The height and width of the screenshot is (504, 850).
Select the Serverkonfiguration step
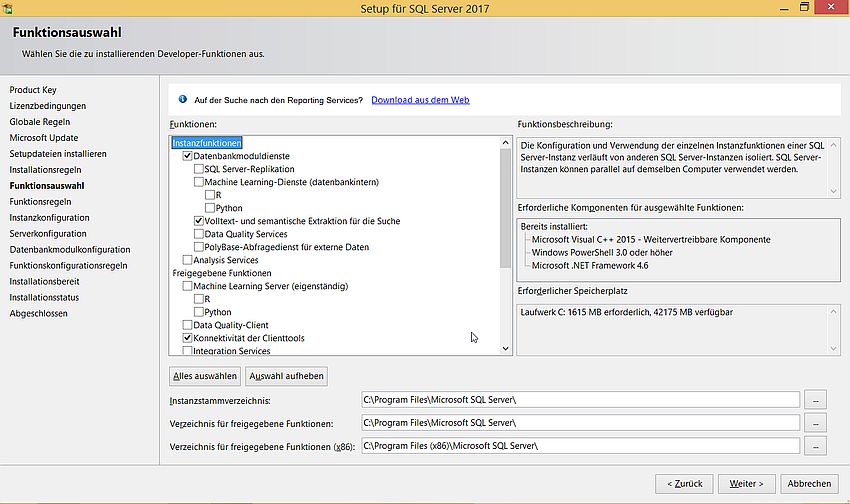(48, 234)
